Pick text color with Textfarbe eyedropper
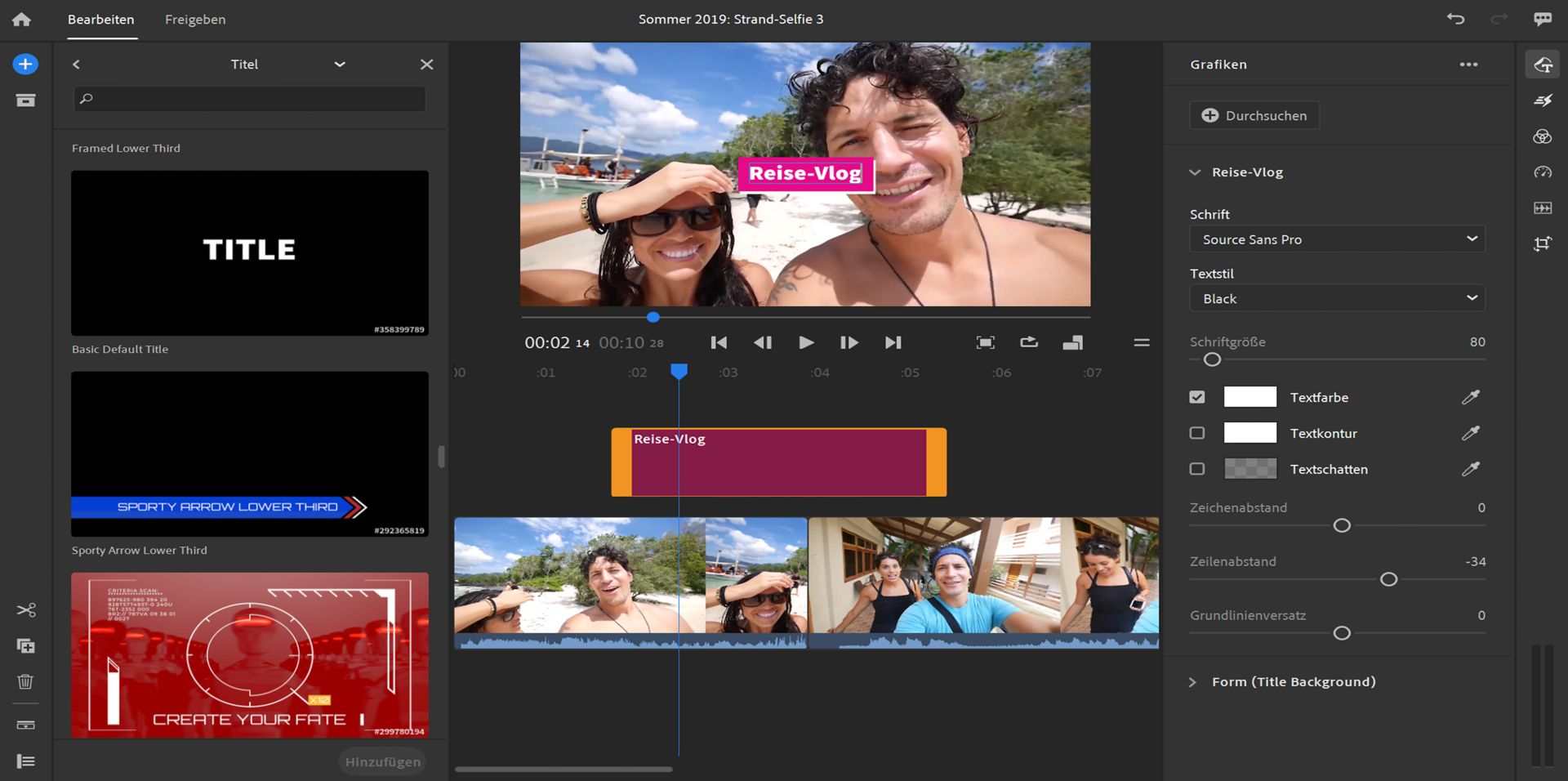1568x781 pixels. tap(1470, 398)
